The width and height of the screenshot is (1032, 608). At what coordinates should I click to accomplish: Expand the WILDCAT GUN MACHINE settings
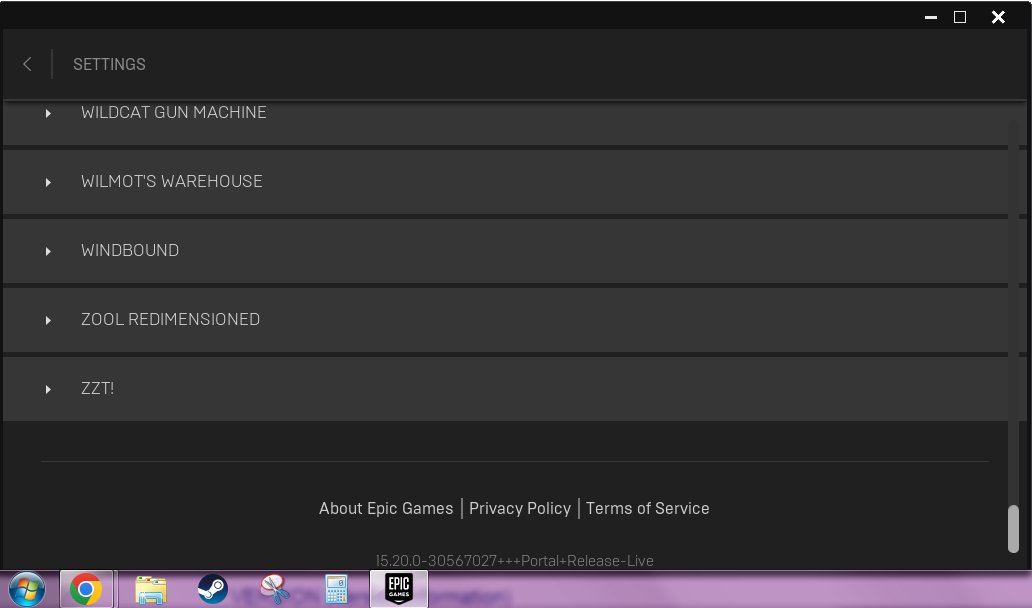[x=48, y=113]
